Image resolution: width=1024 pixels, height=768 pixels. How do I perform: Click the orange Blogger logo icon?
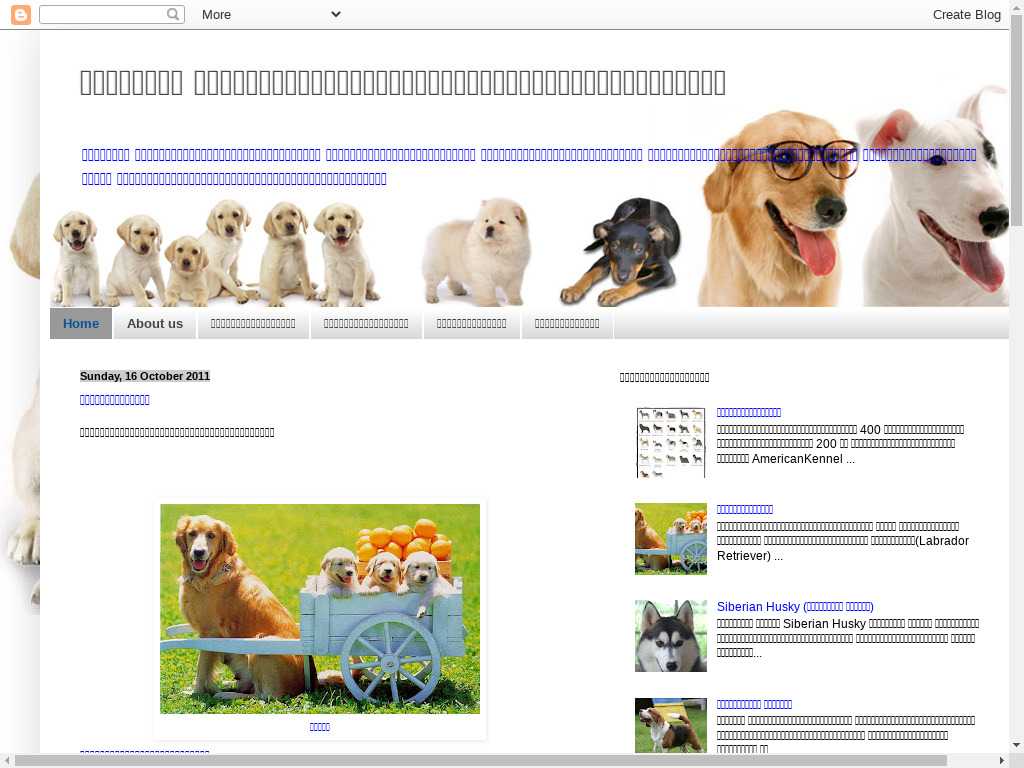coord(21,14)
